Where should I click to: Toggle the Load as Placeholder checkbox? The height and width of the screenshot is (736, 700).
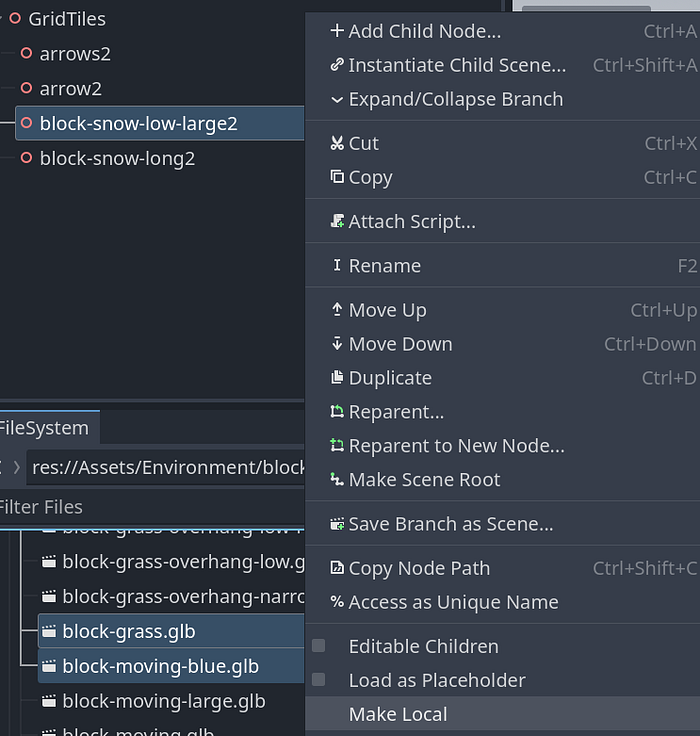[x=318, y=680]
